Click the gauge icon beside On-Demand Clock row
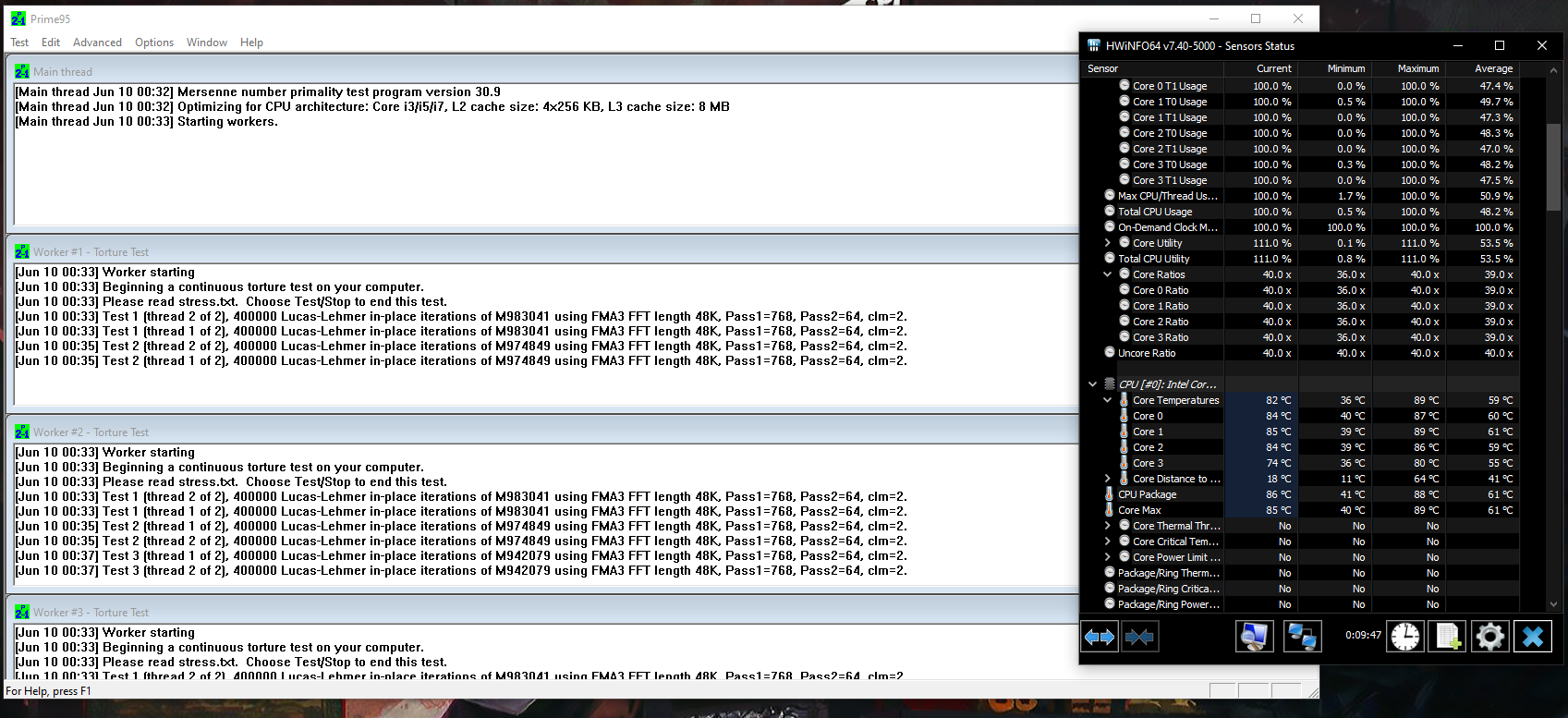The height and width of the screenshot is (718, 1568). pos(1110,226)
